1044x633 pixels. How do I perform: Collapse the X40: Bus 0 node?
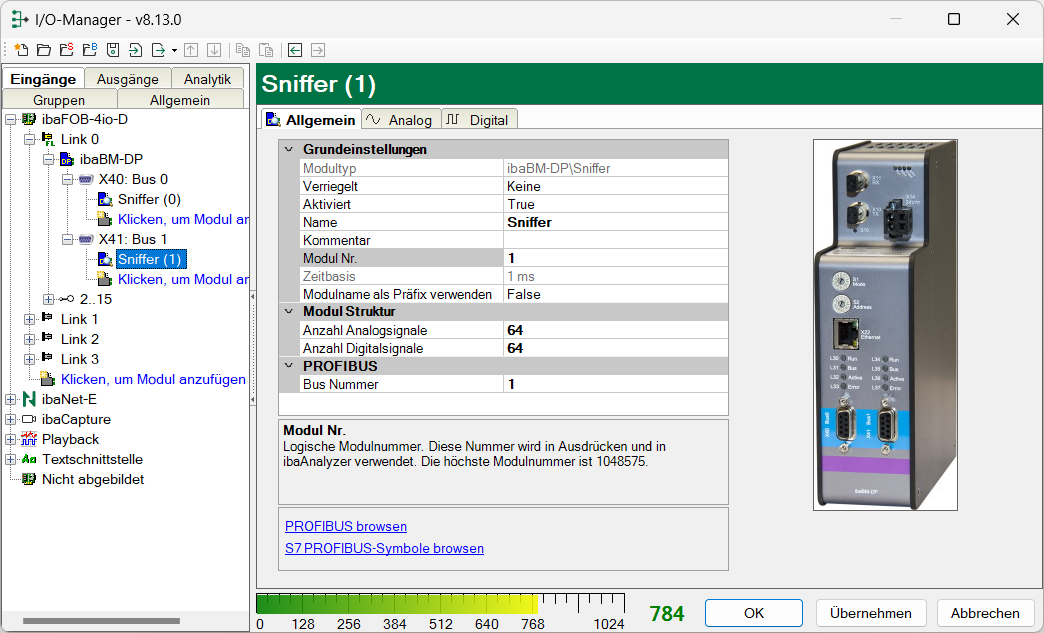click(68, 180)
